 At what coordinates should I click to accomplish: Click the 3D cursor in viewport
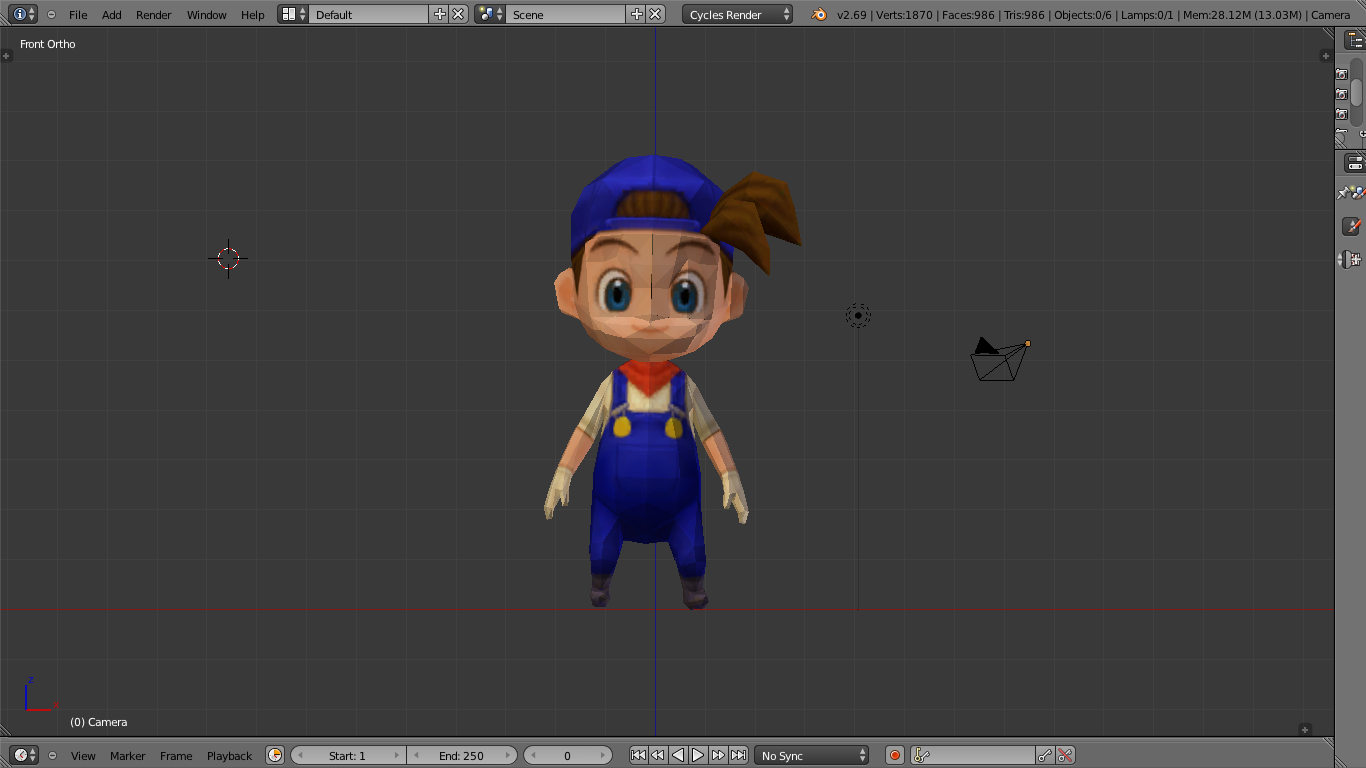pyautogui.click(x=228, y=259)
